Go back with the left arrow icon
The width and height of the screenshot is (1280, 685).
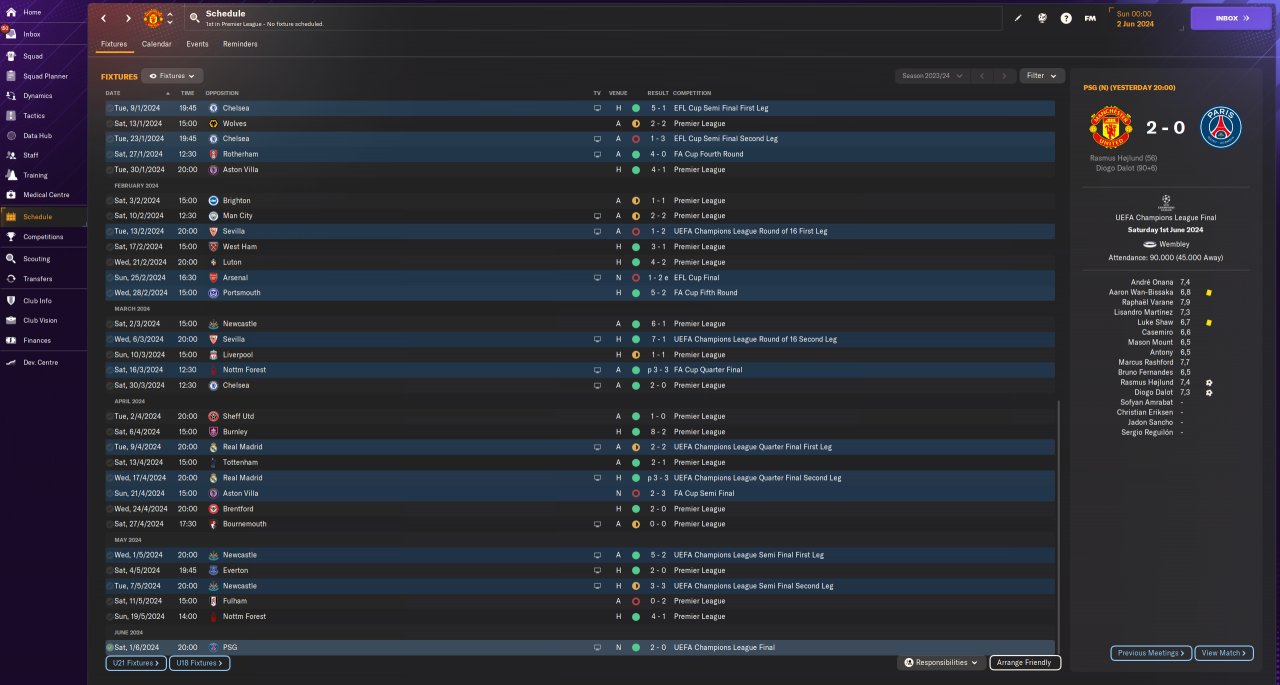(x=103, y=18)
